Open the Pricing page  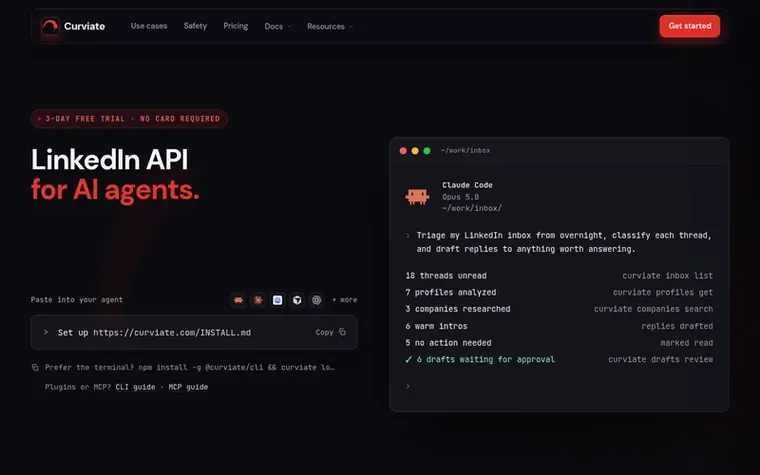point(236,26)
